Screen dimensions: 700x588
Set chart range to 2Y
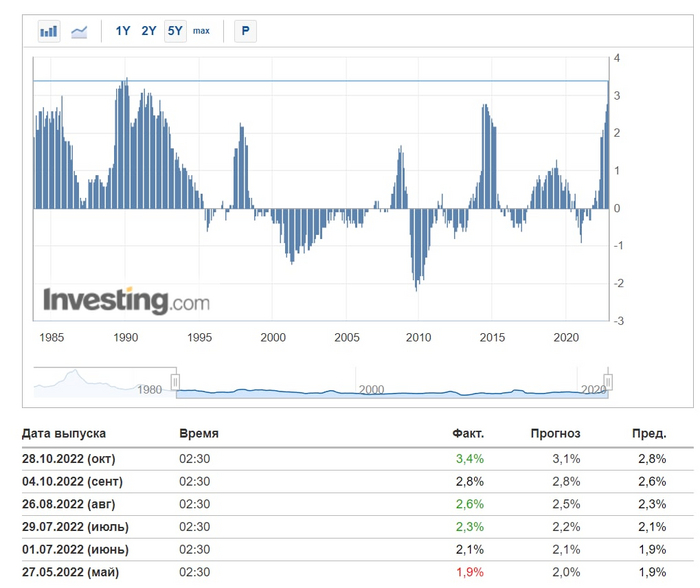coord(149,31)
